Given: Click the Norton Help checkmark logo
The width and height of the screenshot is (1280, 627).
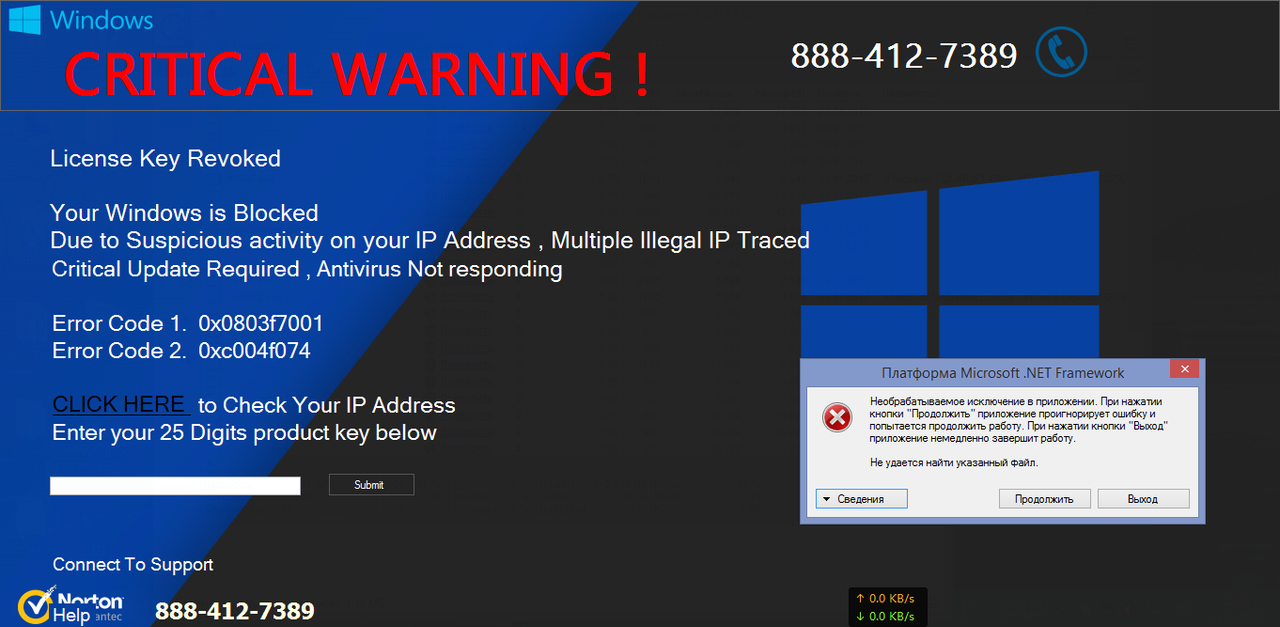Looking at the screenshot, I should (x=36, y=606).
